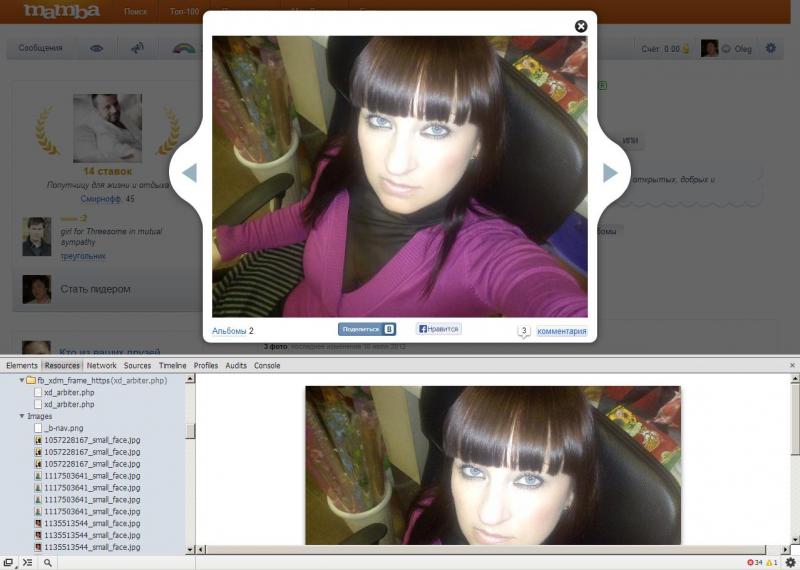Open the Альбомы link under photo
Image resolution: width=800 pixels, height=570 pixels.
(228, 331)
